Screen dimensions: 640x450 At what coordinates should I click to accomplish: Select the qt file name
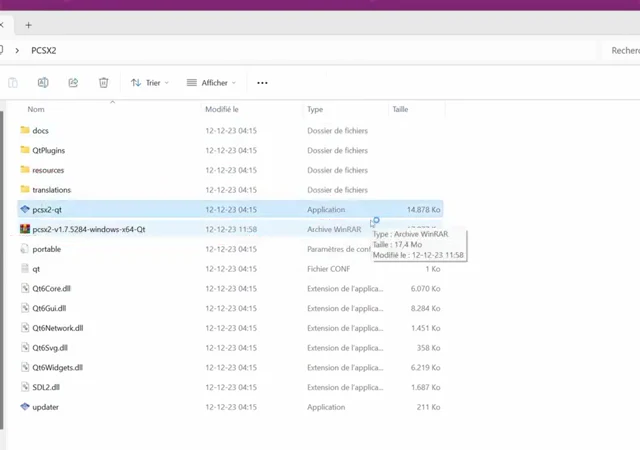[x=36, y=269]
